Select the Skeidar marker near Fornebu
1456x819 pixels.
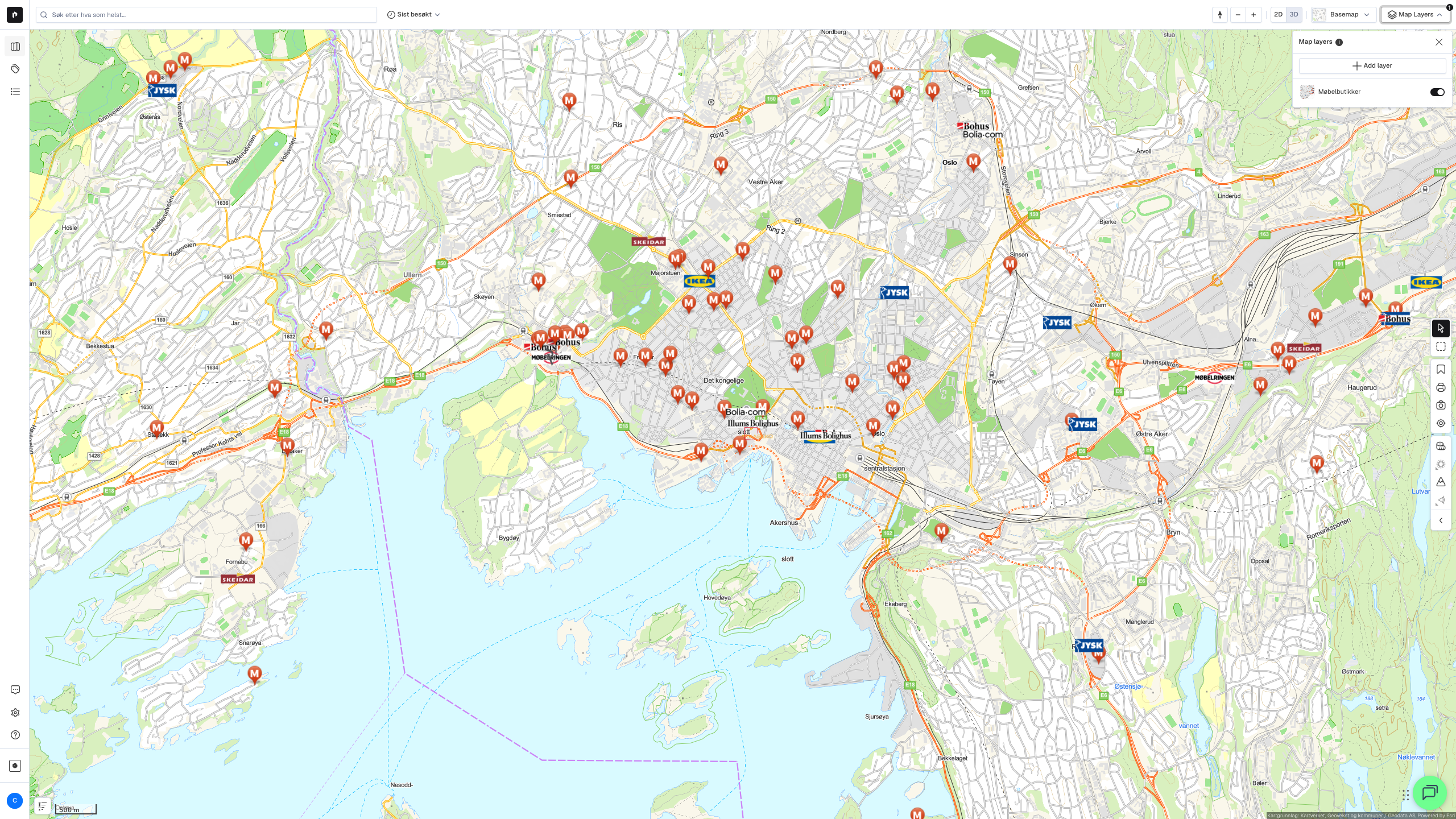pos(238,580)
